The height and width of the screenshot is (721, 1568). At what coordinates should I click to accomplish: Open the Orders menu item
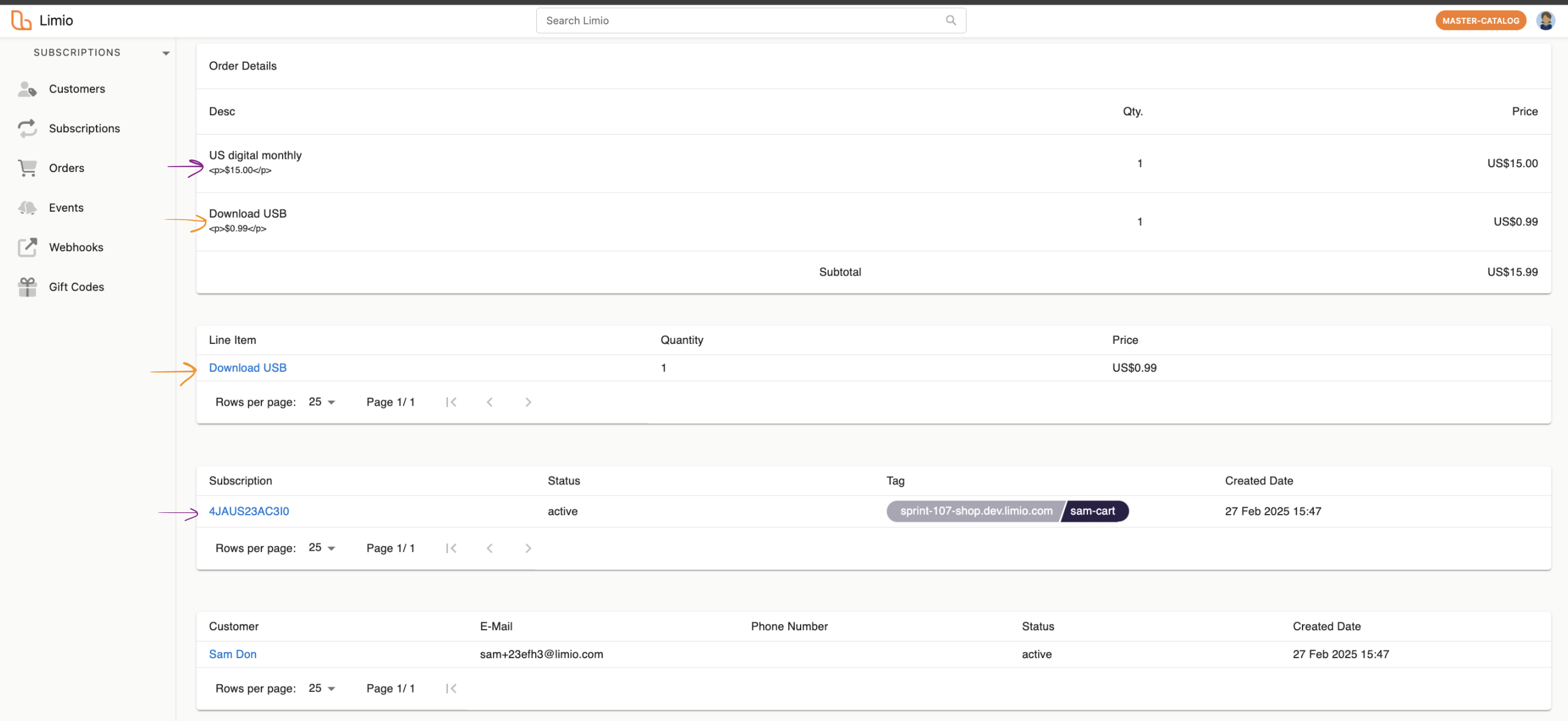point(66,168)
